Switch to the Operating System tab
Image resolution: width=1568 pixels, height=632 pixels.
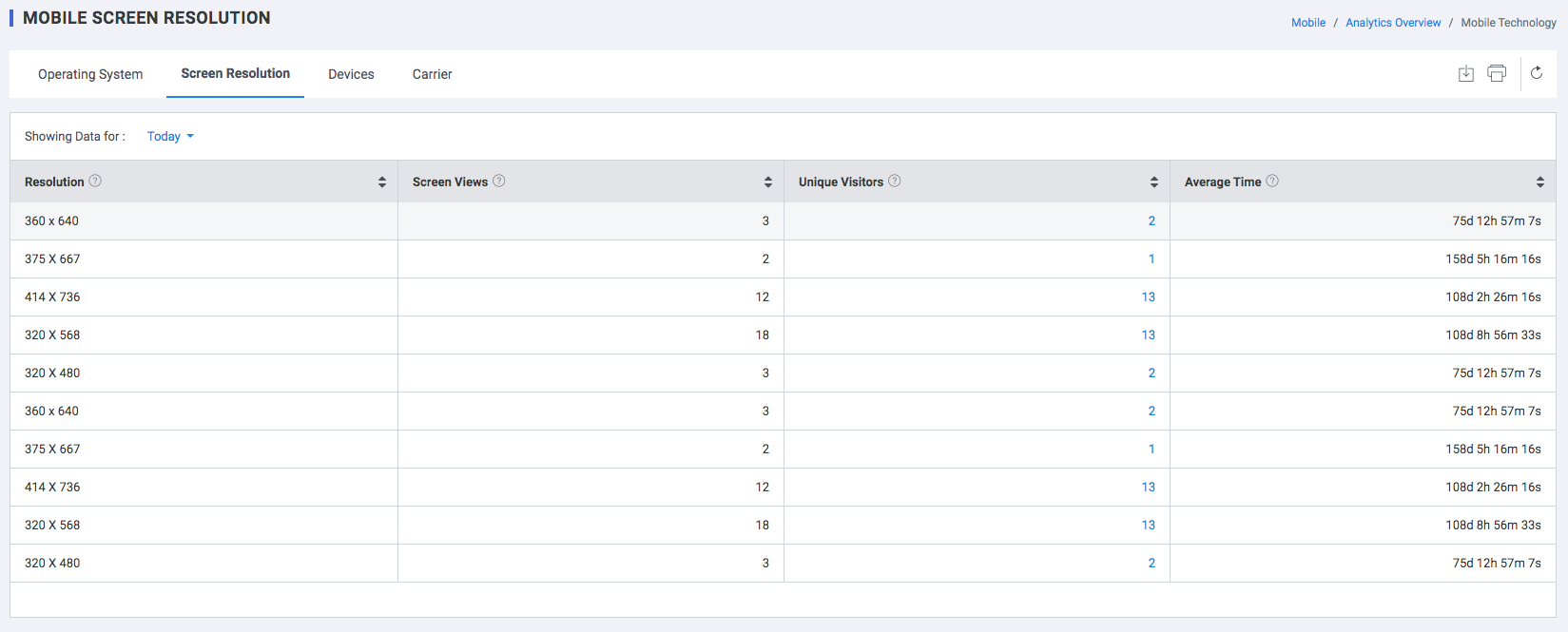90,74
